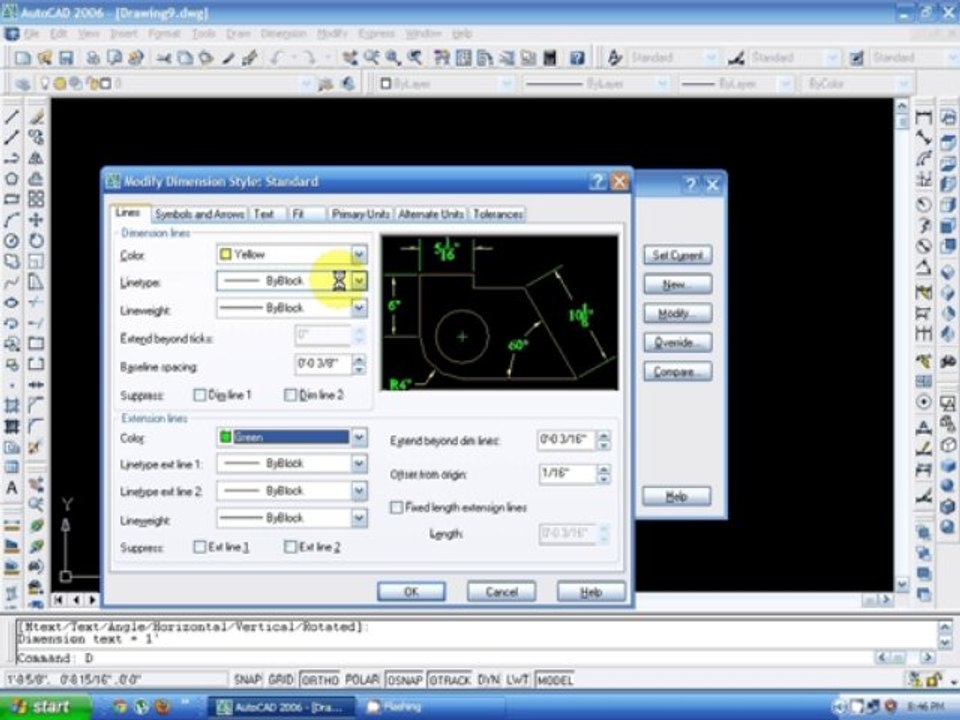The image size is (960, 720).
Task: Switch to the Fit tab
Action: click(305, 214)
